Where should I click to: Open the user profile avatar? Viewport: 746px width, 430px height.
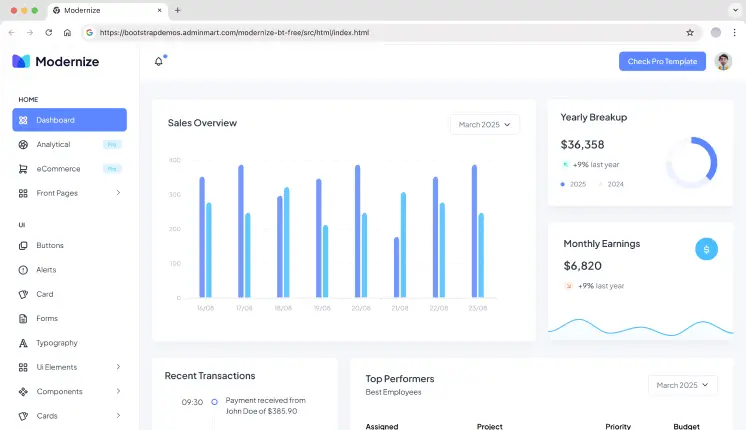point(724,62)
